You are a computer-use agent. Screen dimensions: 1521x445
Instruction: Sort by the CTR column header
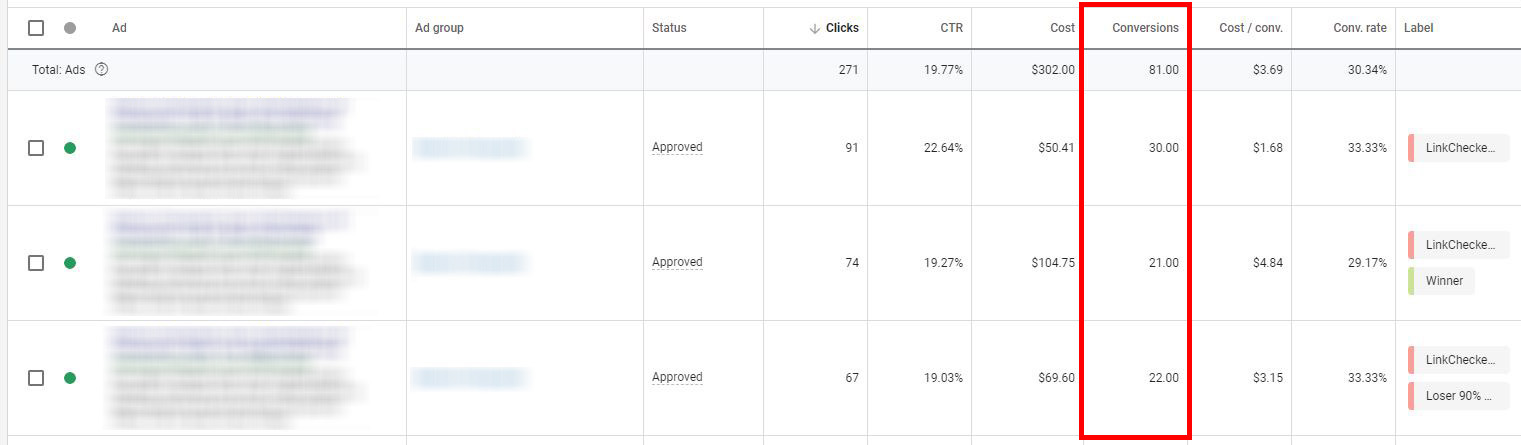pos(951,28)
